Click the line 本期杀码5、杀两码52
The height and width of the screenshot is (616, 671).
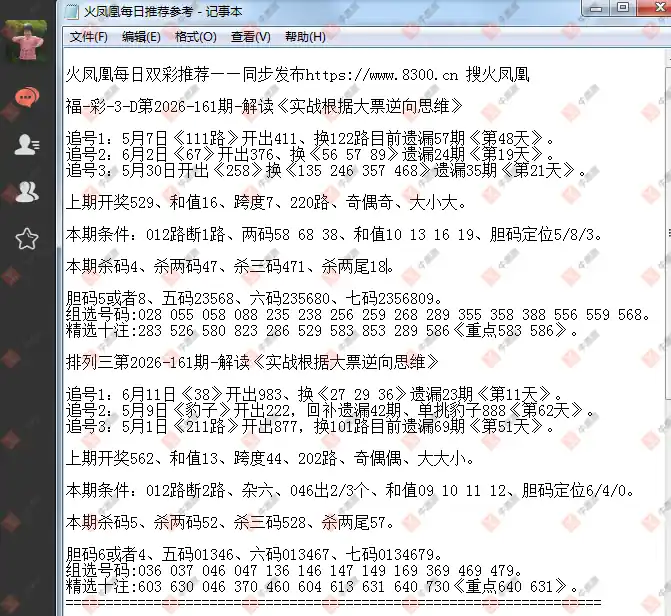coord(230,523)
